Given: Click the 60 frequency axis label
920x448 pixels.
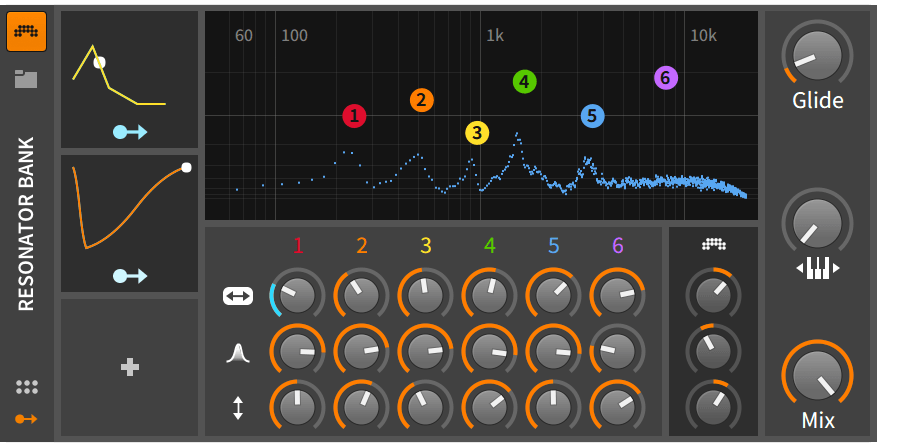Looking at the screenshot, I should [x=243, y=36].
